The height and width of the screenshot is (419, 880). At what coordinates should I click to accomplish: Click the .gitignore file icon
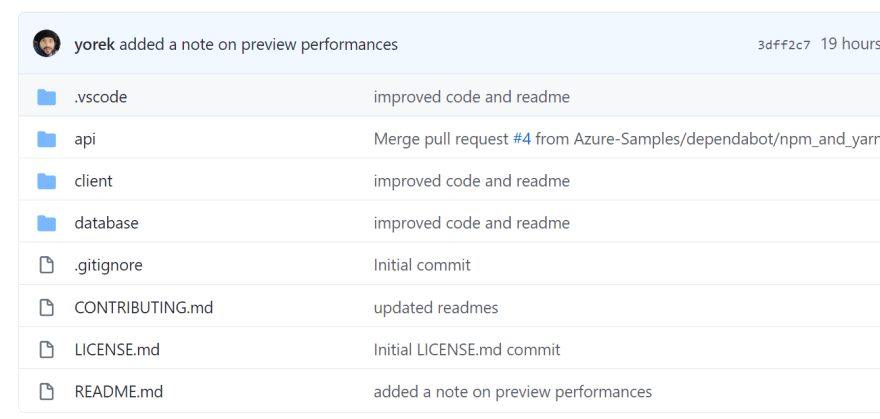(47, 265)
